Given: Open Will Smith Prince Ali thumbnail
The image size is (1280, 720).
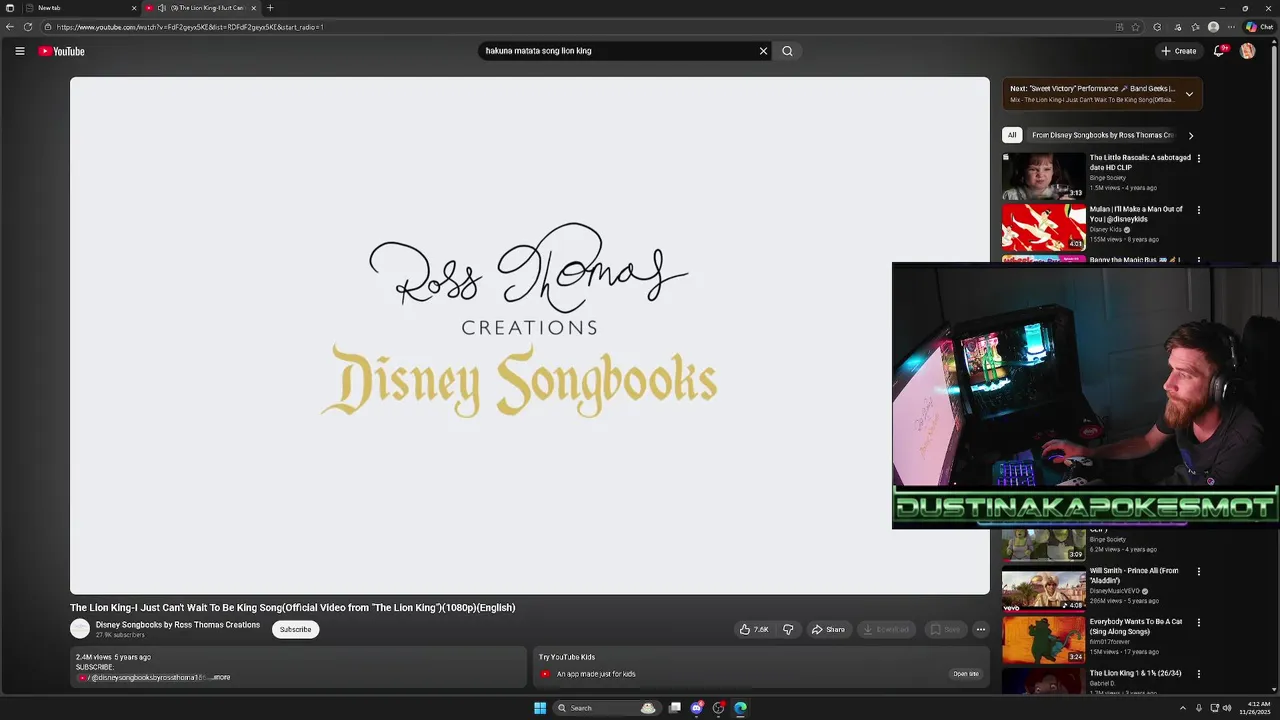Looking at the screenshot, I should [1043, 589].
